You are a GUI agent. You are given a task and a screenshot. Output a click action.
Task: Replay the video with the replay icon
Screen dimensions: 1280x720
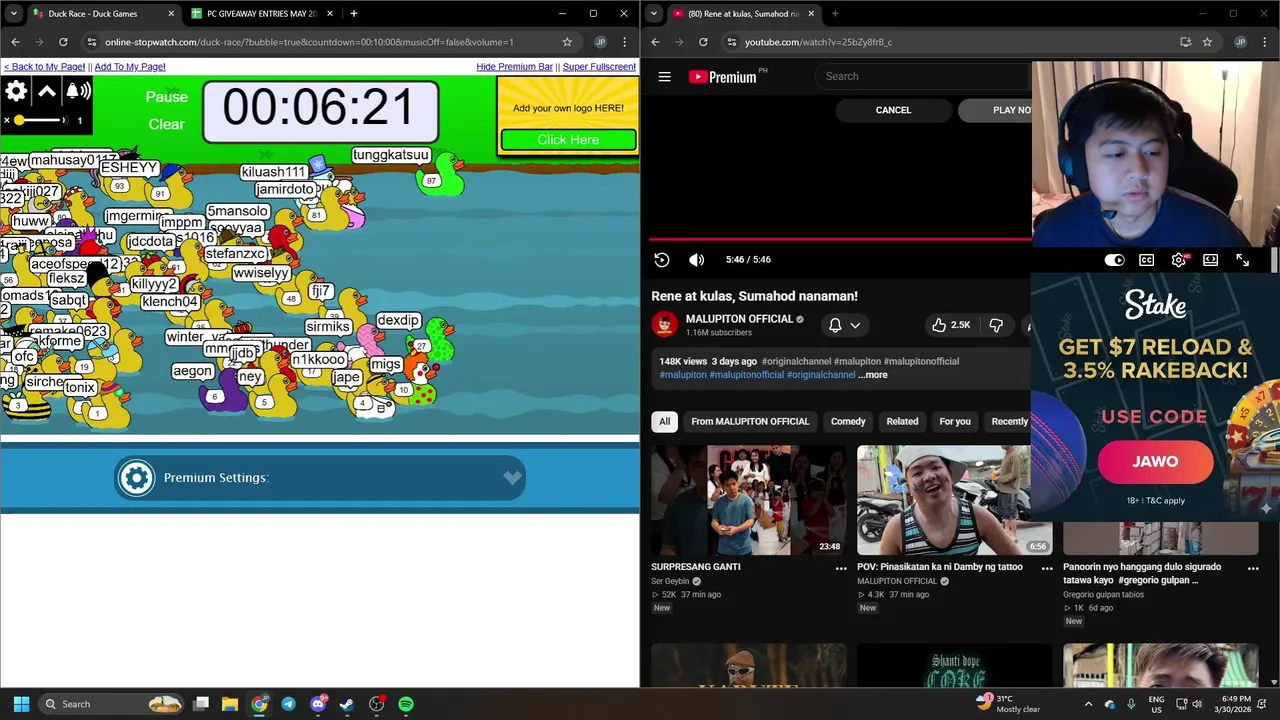(x=662, y=259)
